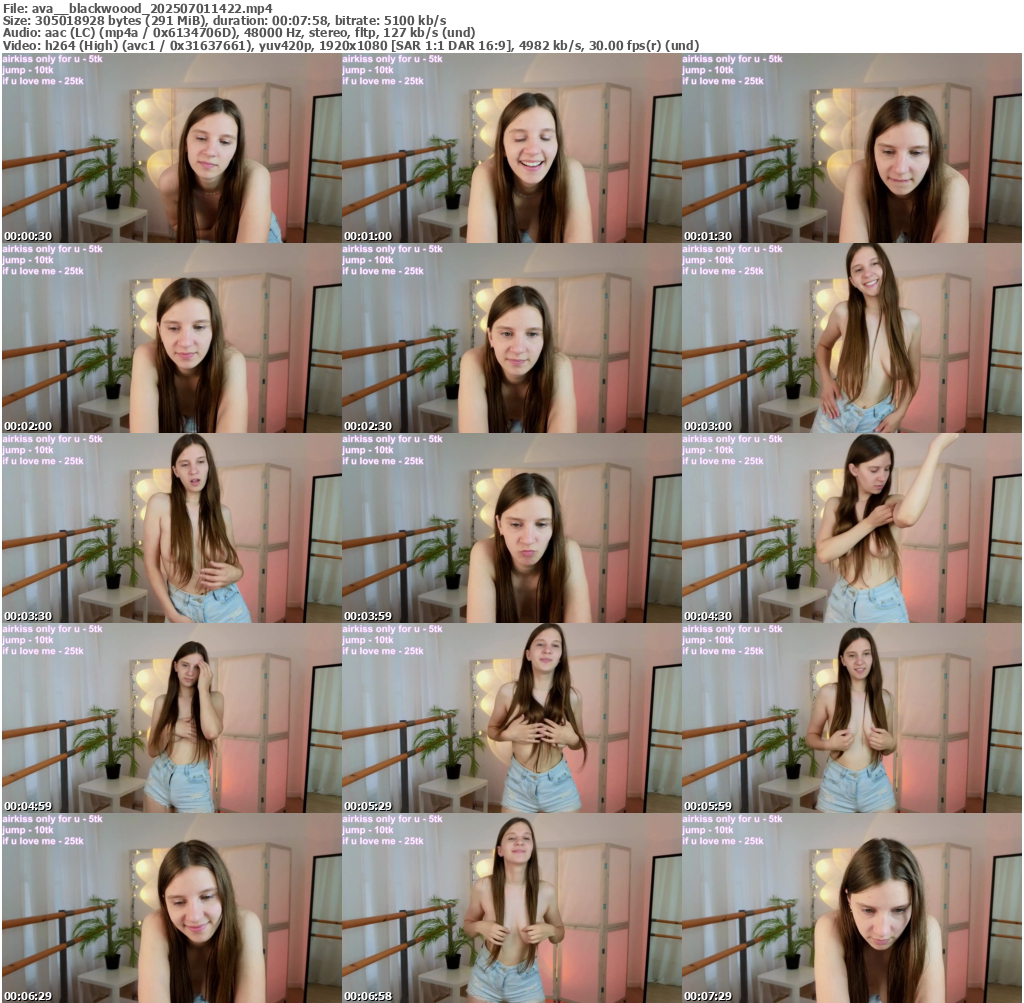Select the Size and duration info line
Image resolution: width=1024 pixels, height=1003 pixels.
point(225,20)
